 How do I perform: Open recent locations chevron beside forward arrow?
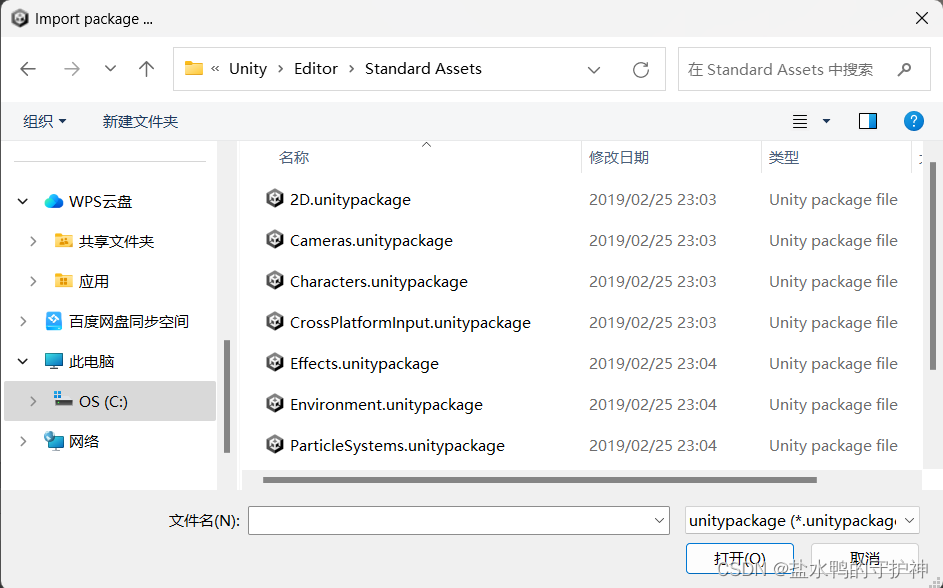pyautogui.click(x=110, y=69)
